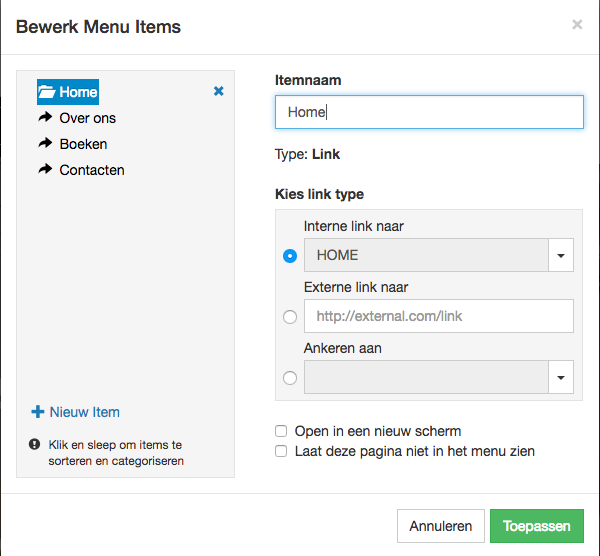
Task: Close the Bewerk Menu Items dialog
Action: pyautogui.click(x=577, y=25)
